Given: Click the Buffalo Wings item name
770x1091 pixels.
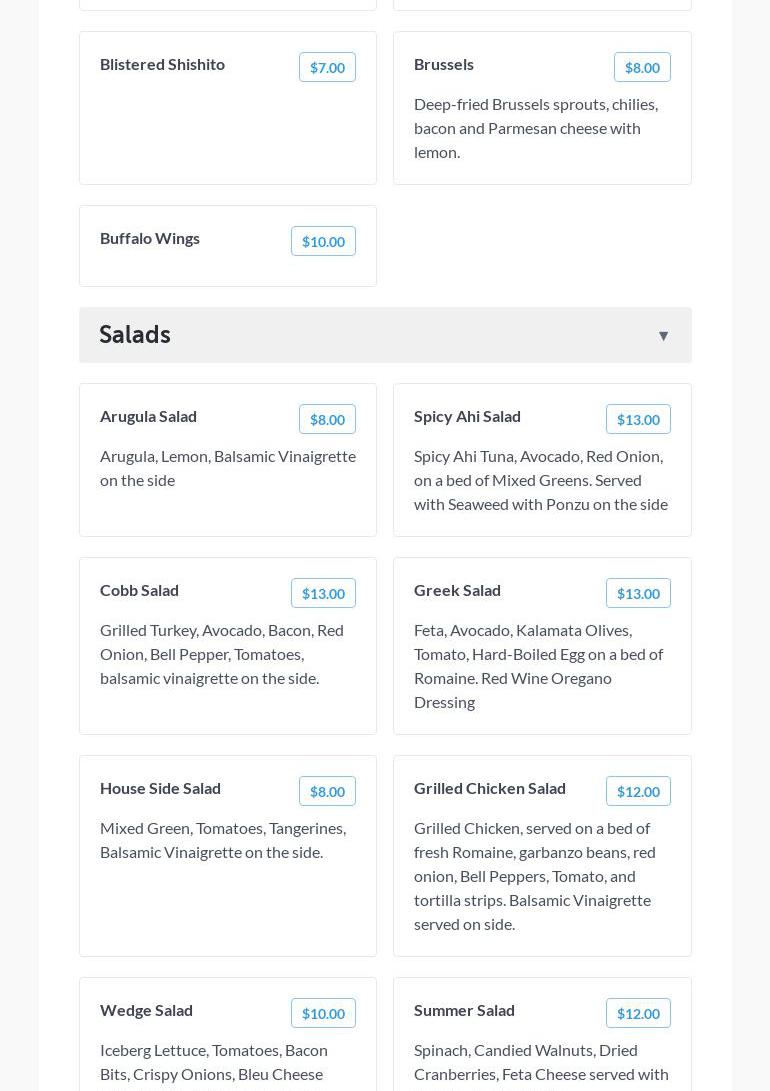Looking at the screenshot, I should [x=150, y=238].
